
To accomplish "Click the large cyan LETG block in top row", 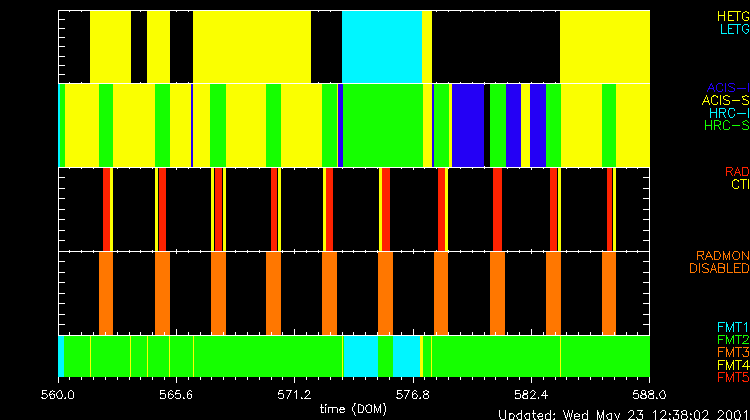I will point(381,47).
